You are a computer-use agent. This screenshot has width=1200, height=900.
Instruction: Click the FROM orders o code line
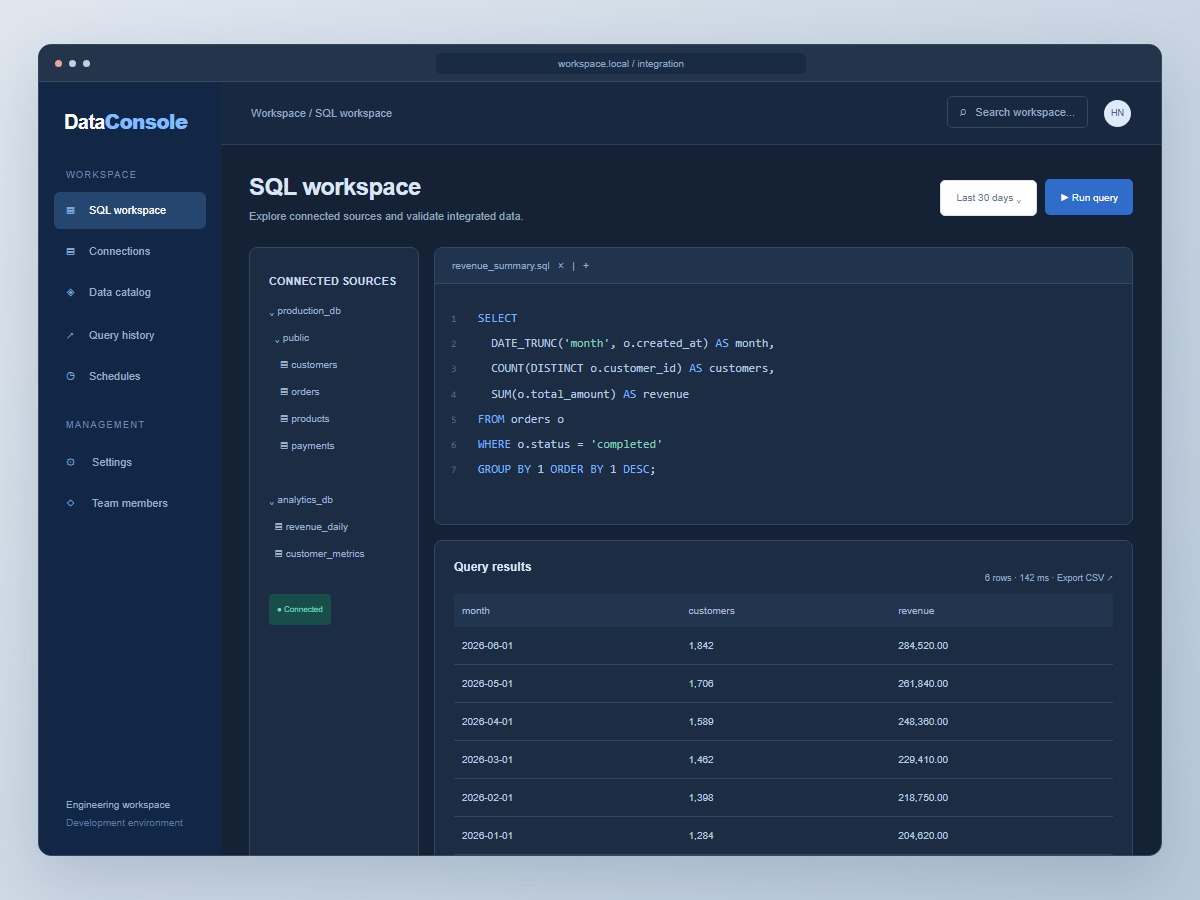coord(521,419)
